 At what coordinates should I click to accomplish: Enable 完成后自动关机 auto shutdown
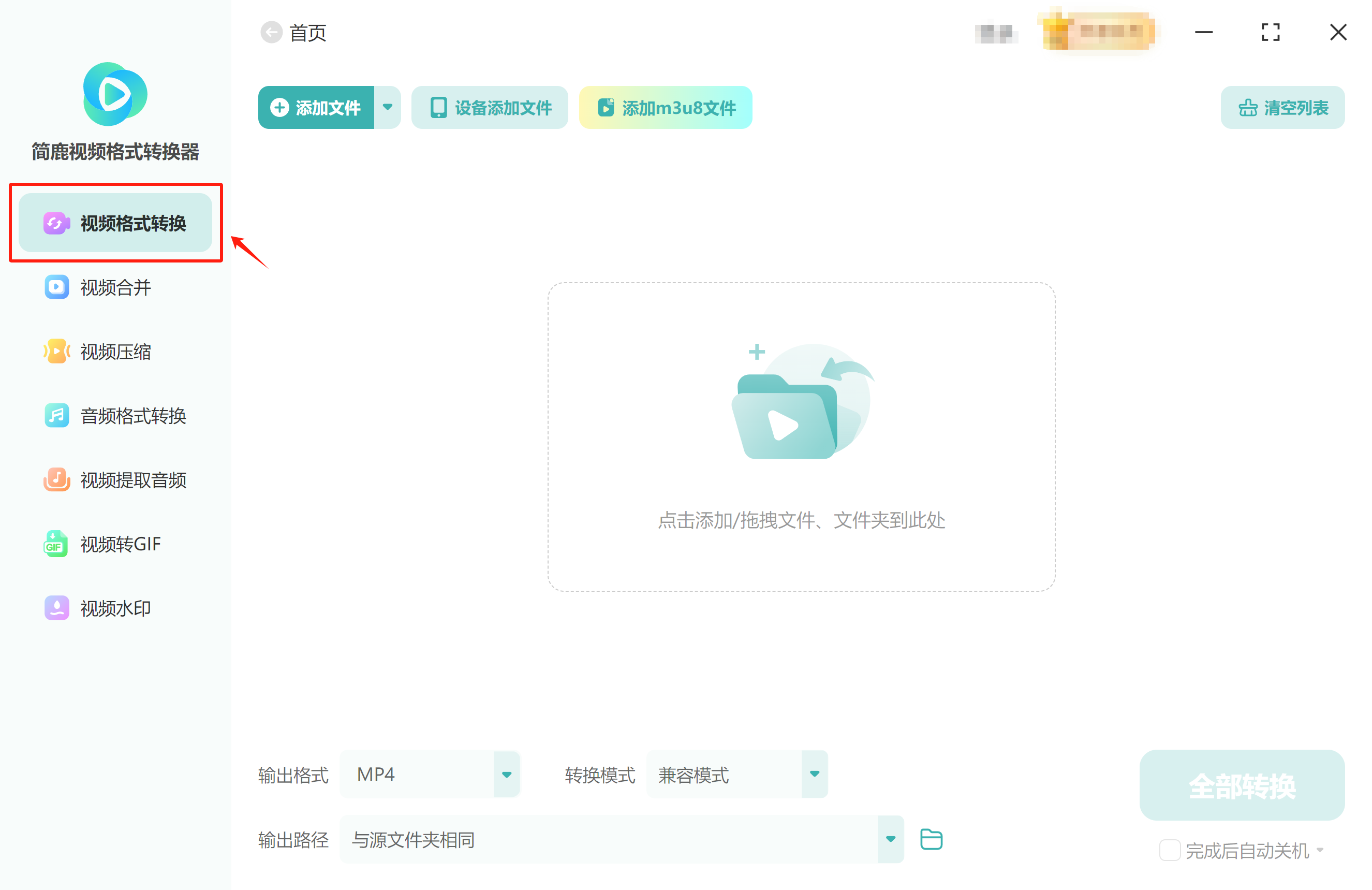tap(1169, 850)
